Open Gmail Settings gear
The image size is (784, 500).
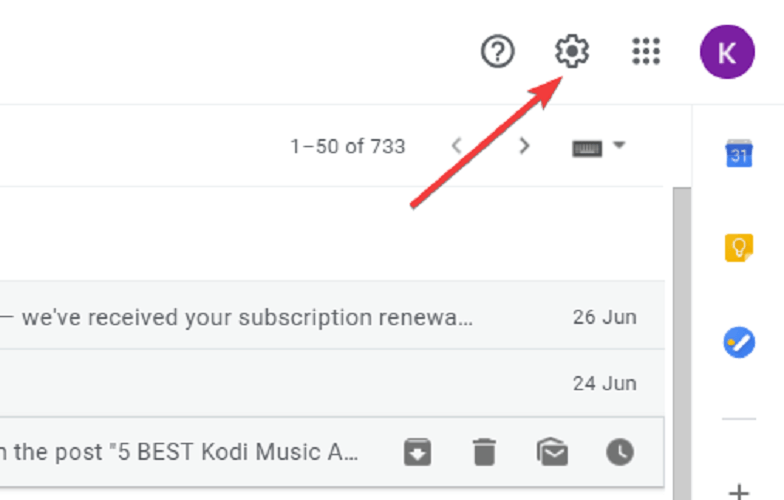pos(572,51)
